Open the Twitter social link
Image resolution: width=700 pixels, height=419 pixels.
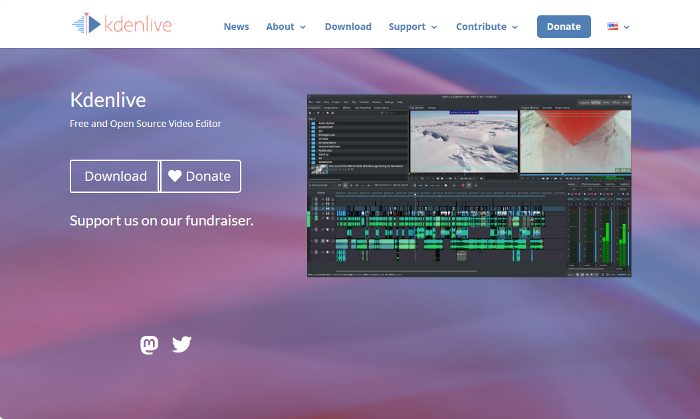[182, 344]
